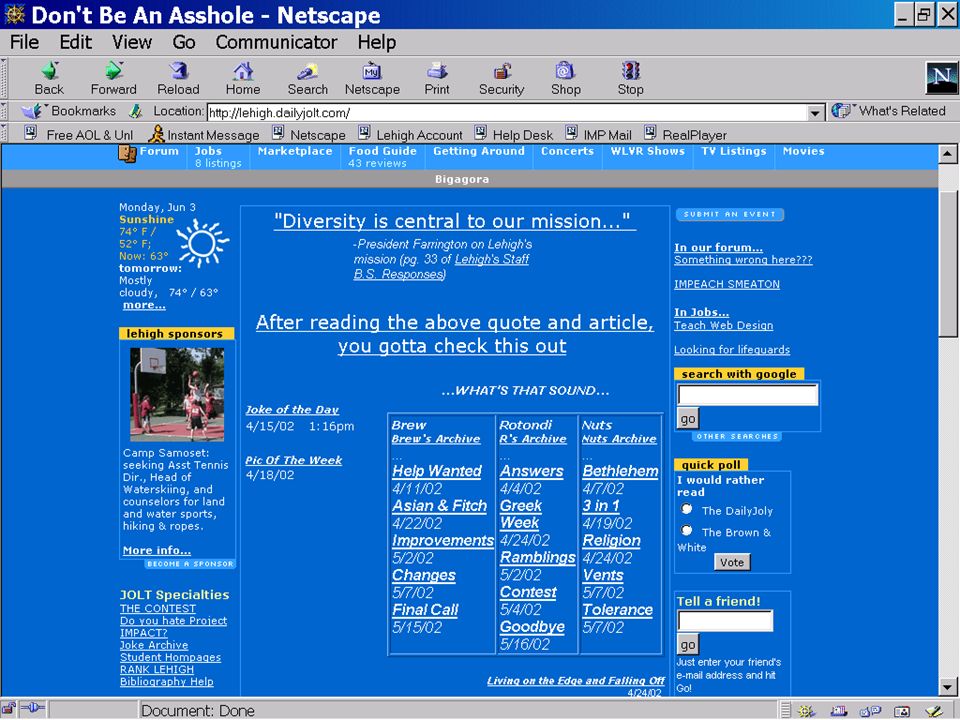Select The DailyJoly poll option
The image size is (960, 720).
687,509
